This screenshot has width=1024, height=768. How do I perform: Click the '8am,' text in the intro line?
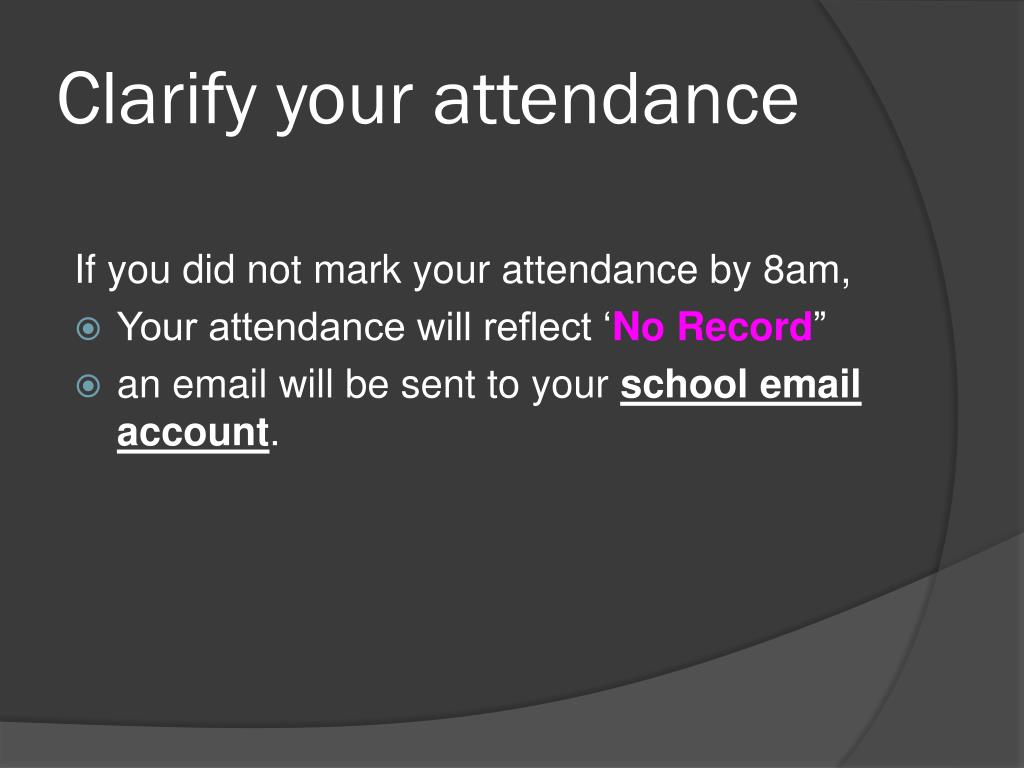click(807, 269)
